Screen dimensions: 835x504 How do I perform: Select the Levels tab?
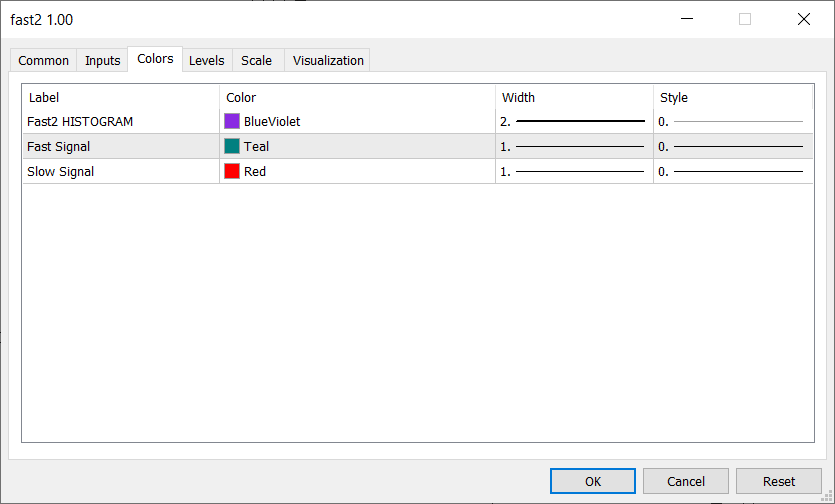pos(207,61)
